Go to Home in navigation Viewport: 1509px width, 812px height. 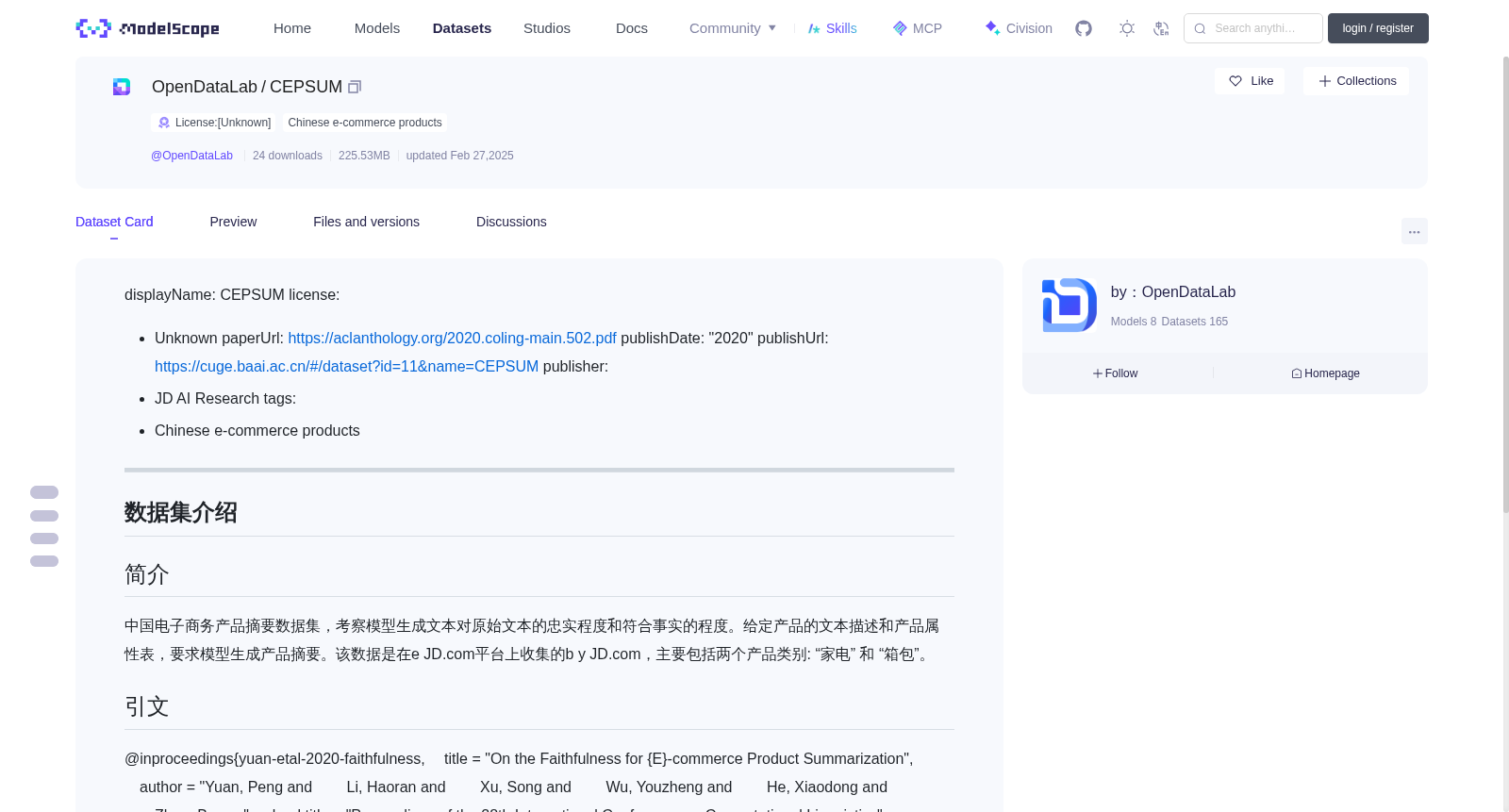tap(292, 28)
